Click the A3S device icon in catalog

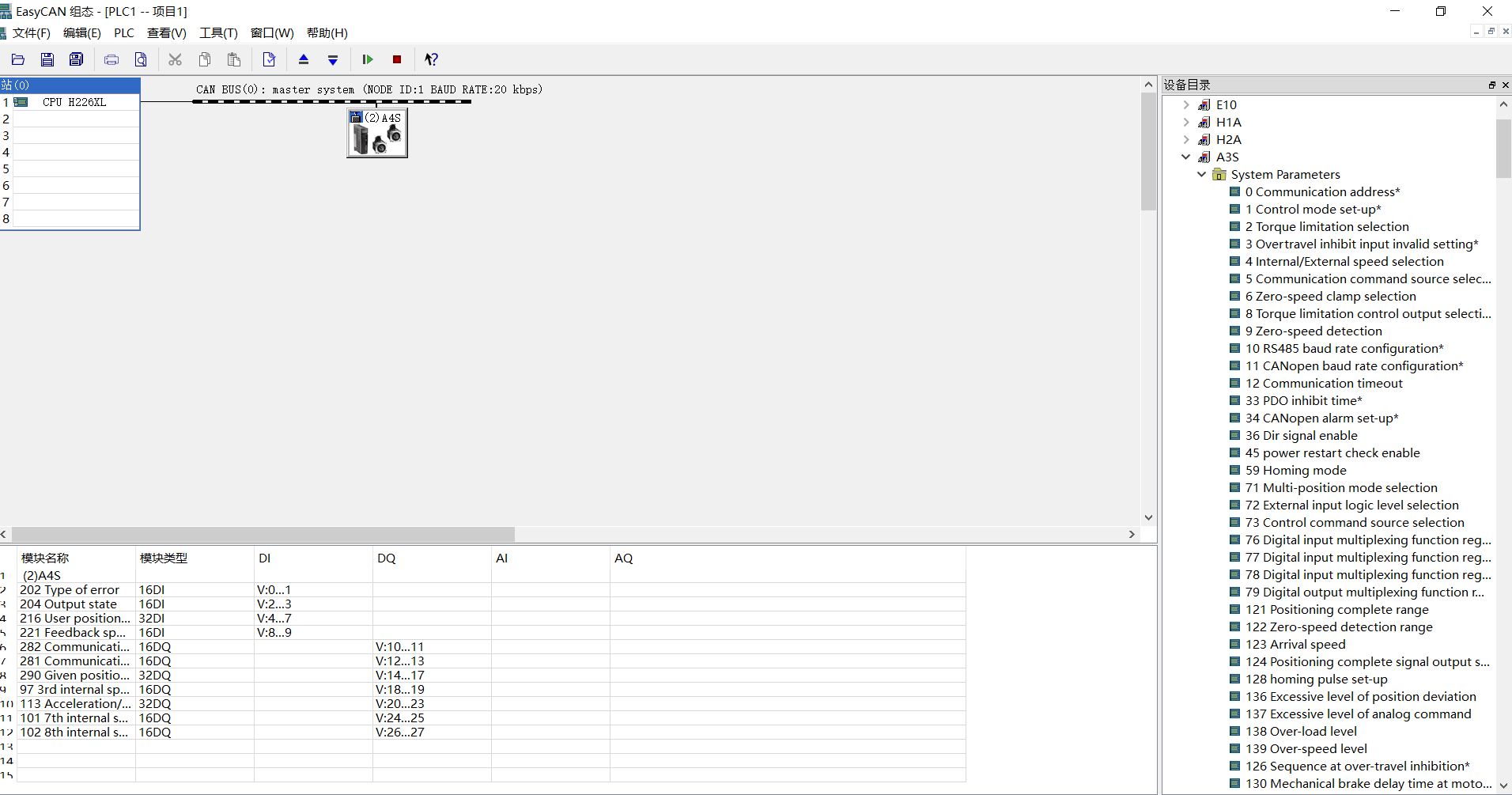coord(1204,157)
